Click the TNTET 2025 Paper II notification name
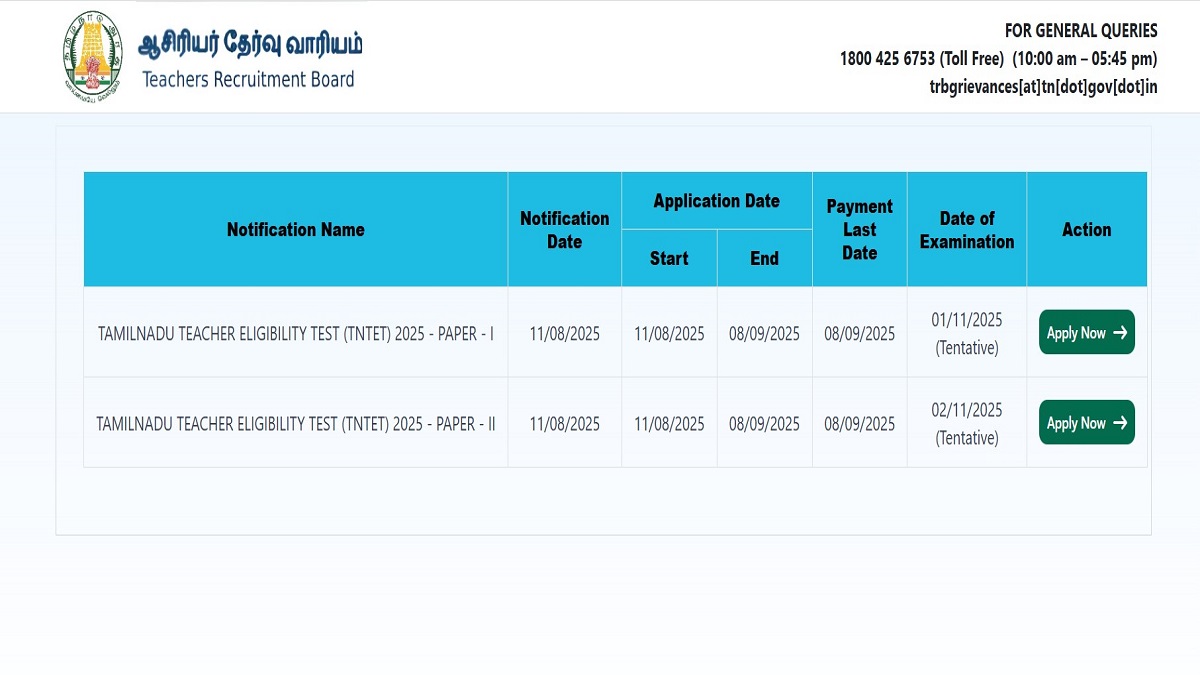 (x=295, y=423)
